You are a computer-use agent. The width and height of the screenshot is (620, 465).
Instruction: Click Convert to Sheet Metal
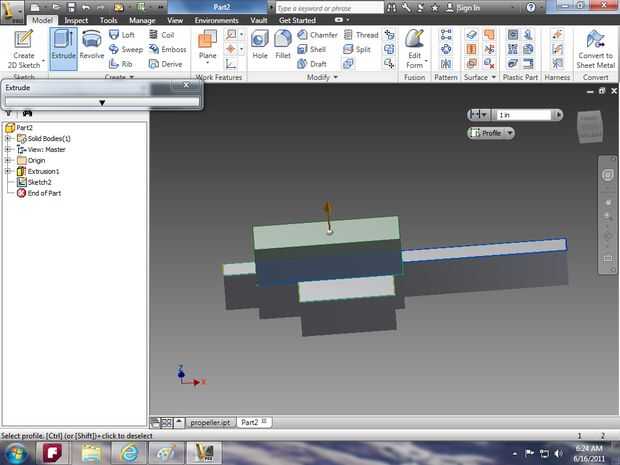[595, 46]
